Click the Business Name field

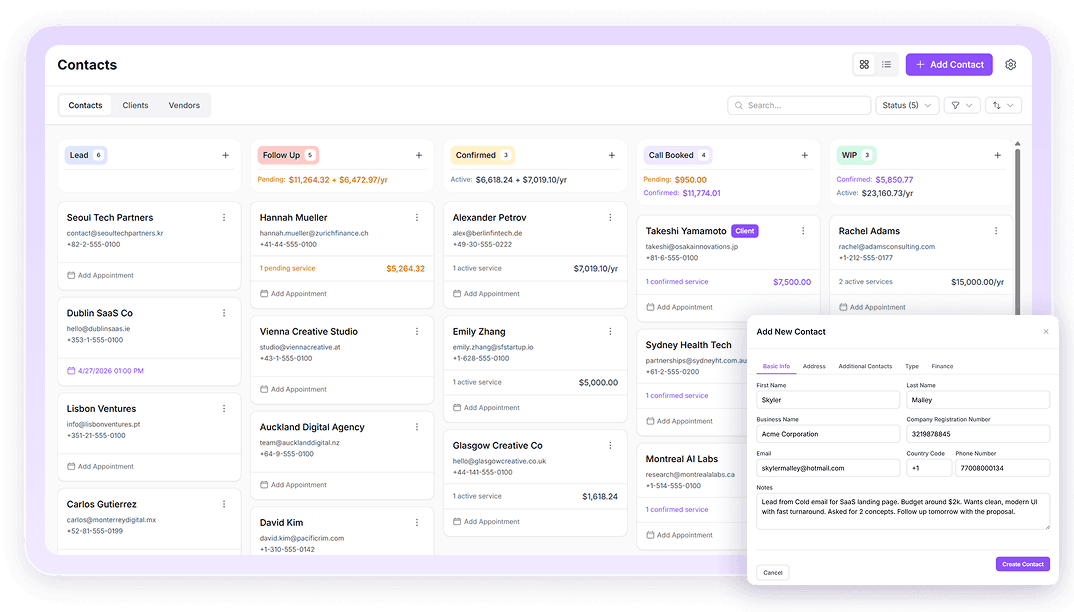click(827, 434)
